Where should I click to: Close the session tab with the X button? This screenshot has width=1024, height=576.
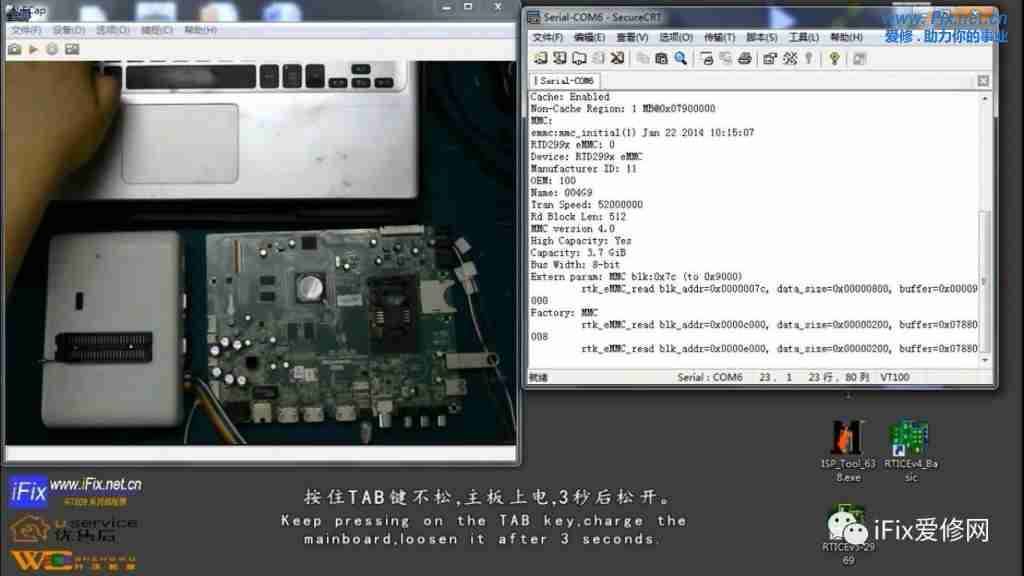983,81
